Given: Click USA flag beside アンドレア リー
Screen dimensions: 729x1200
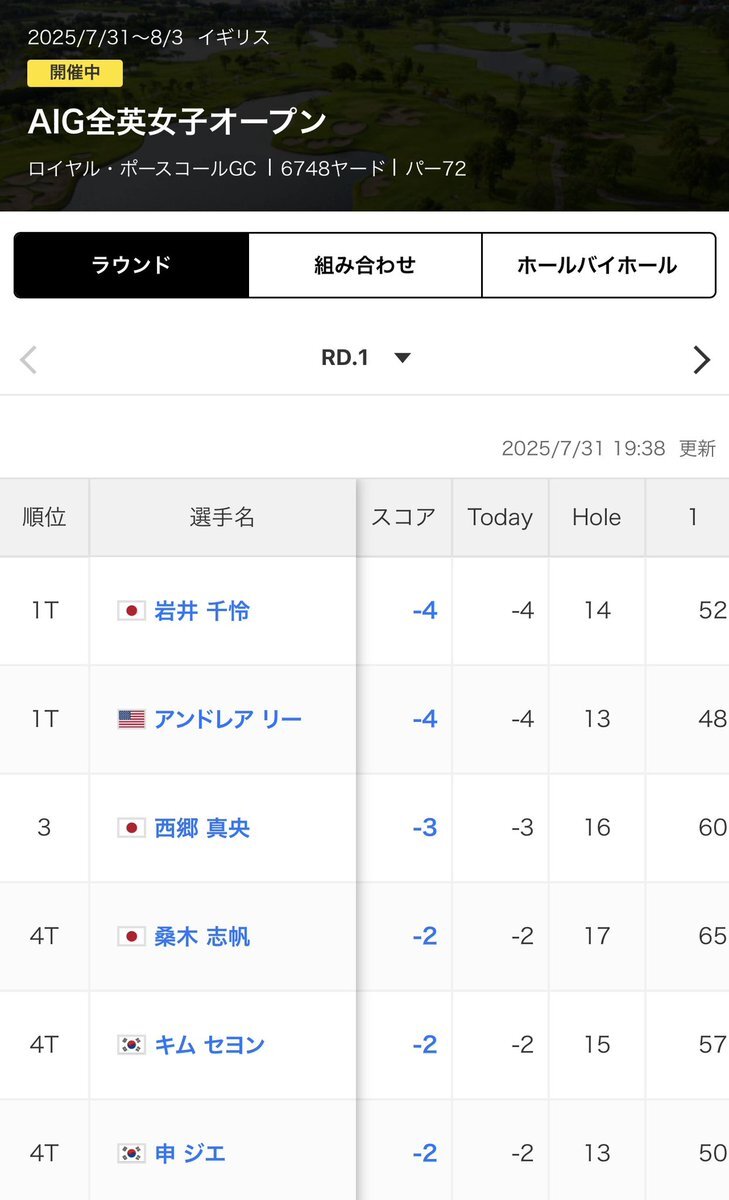Looking at the screenshot, I should coord(131,719).
